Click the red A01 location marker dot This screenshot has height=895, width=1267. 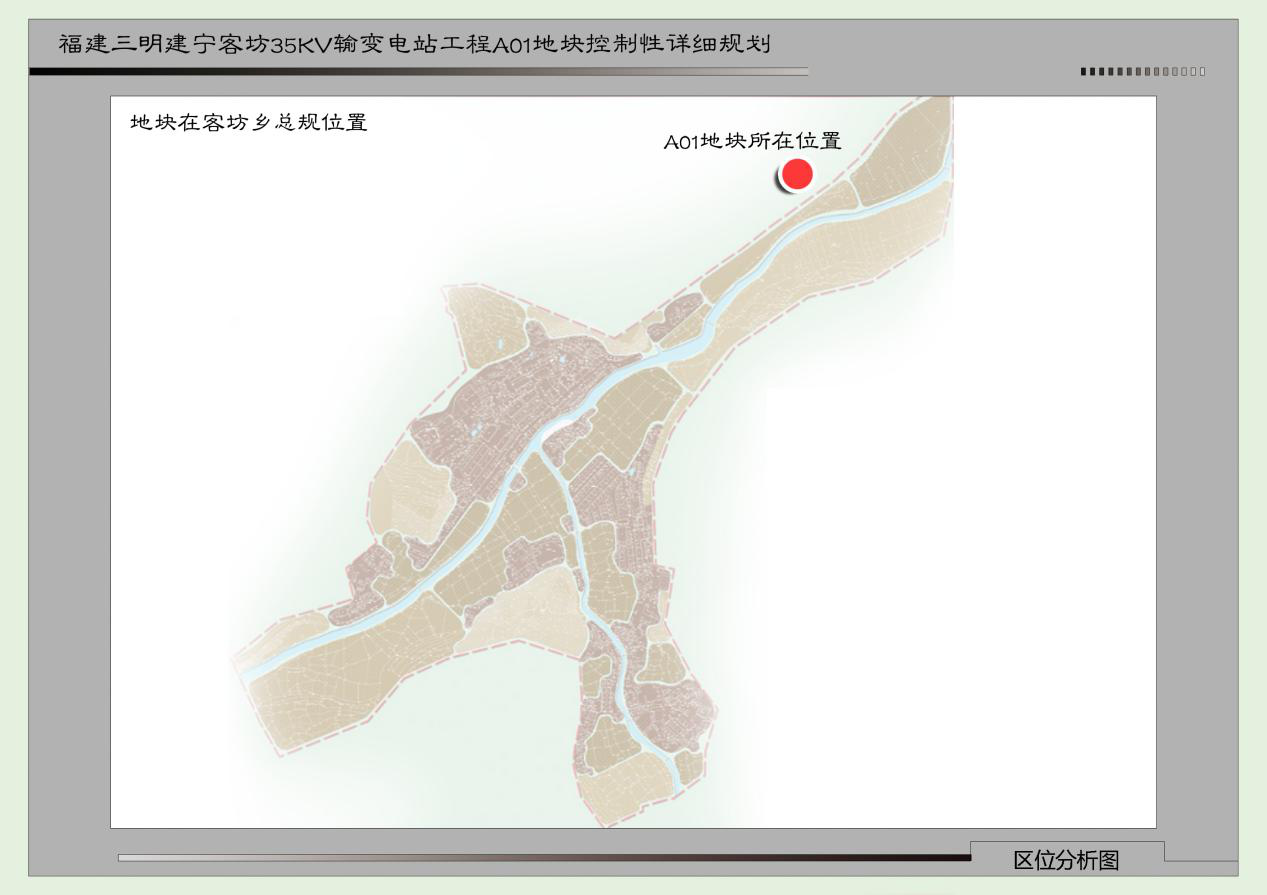click(797, 175)
